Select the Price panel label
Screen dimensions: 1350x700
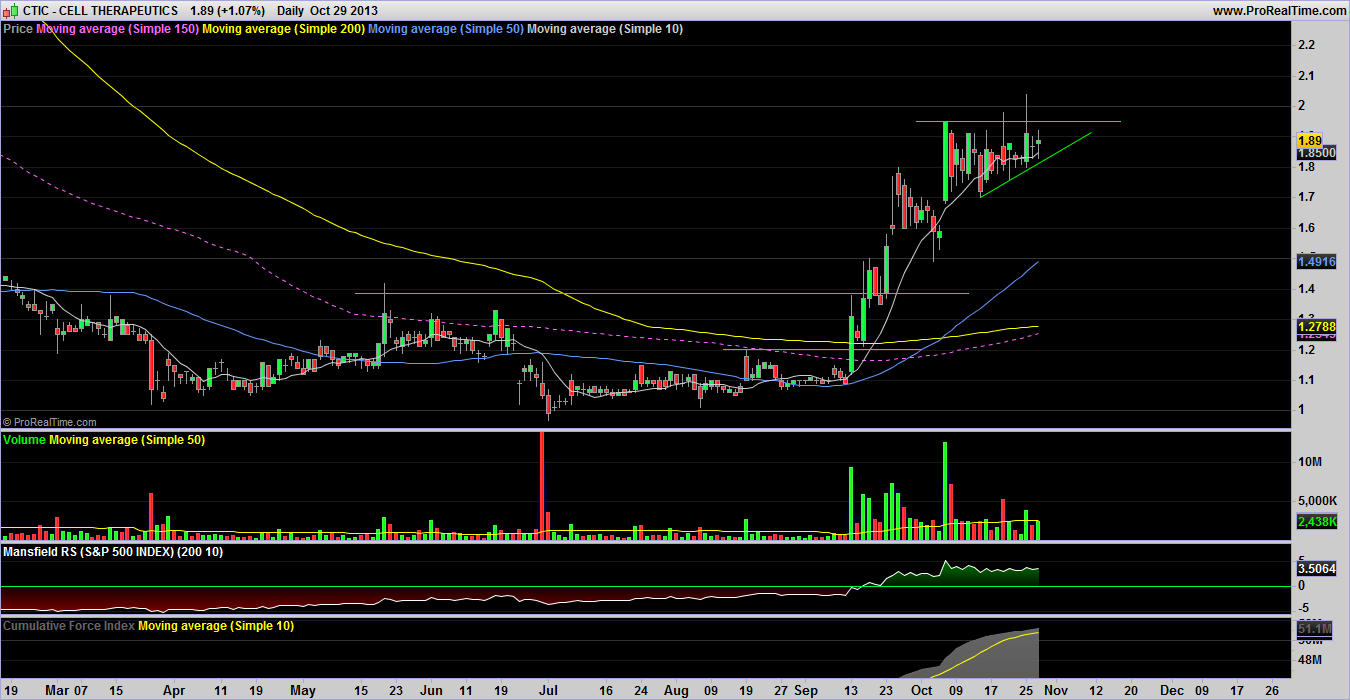[x=18, y=29]
